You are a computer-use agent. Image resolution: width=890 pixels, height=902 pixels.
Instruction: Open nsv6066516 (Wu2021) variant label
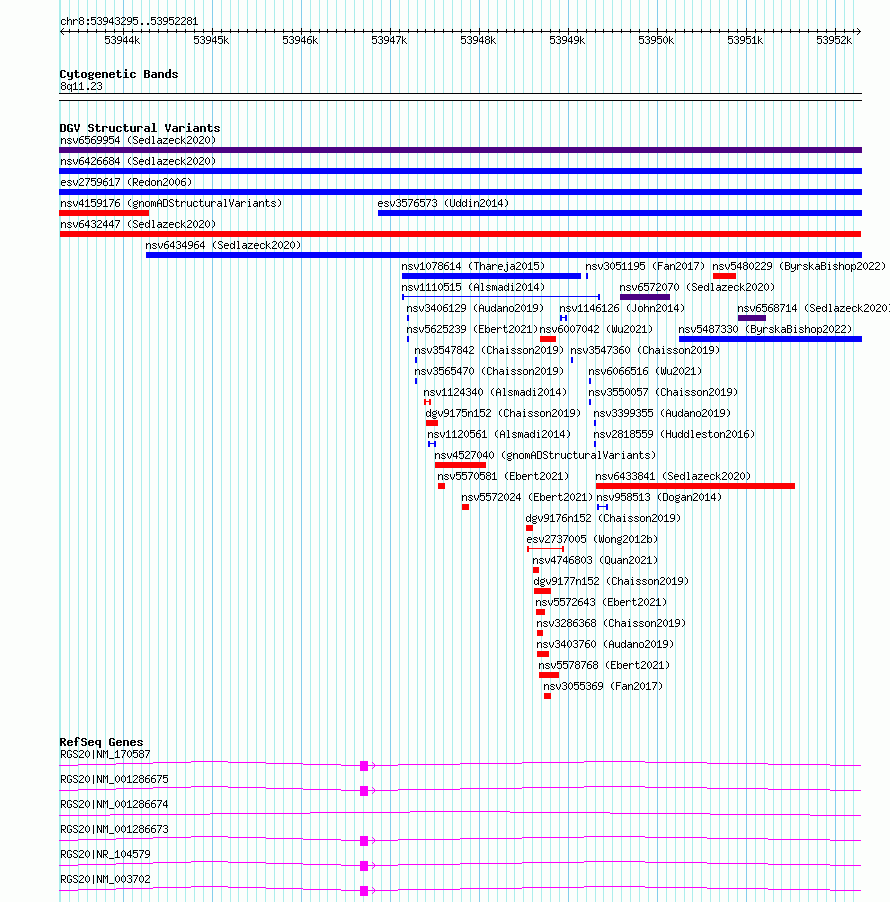pos(645,371)
